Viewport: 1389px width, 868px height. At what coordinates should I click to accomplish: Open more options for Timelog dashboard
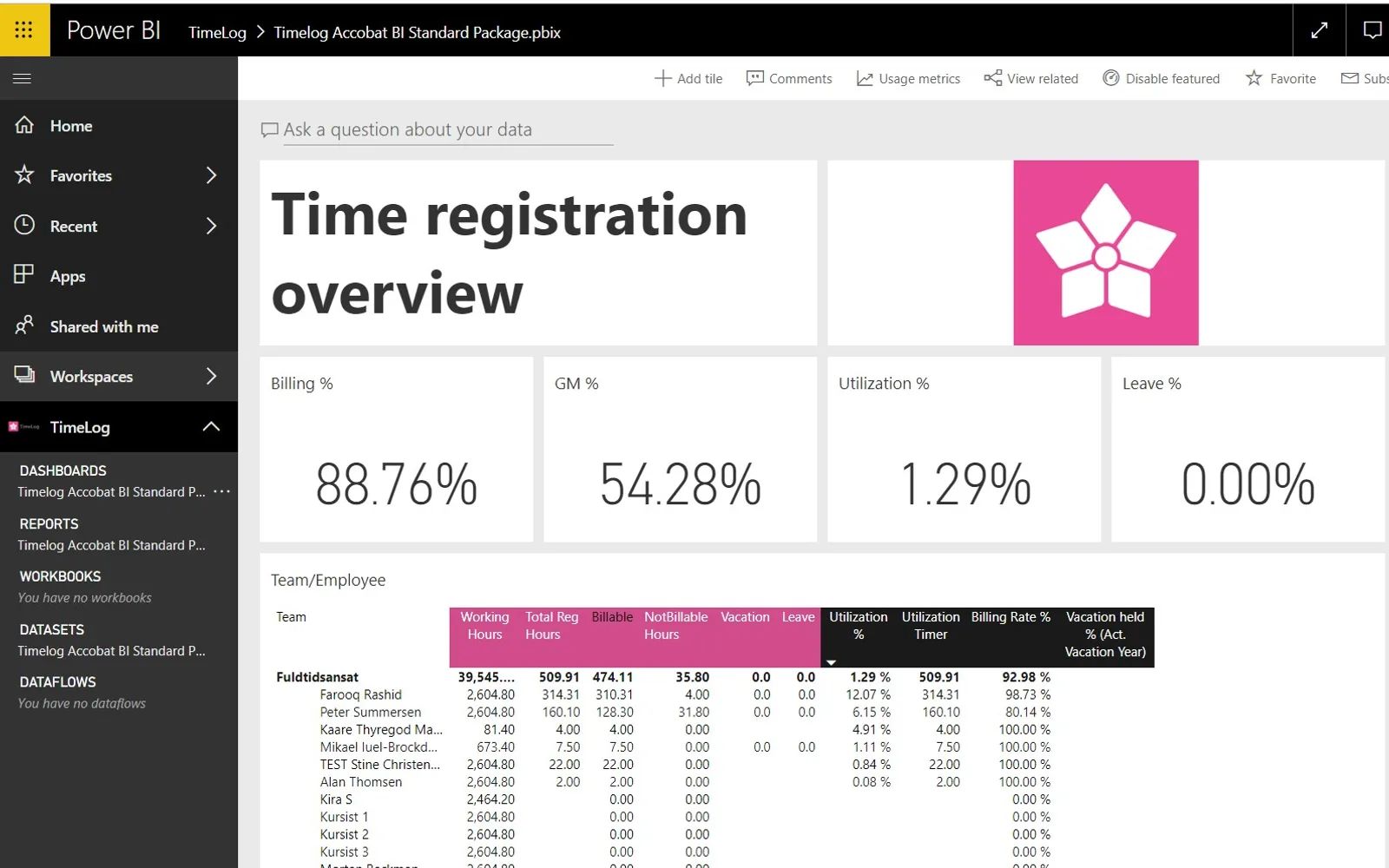222,491
